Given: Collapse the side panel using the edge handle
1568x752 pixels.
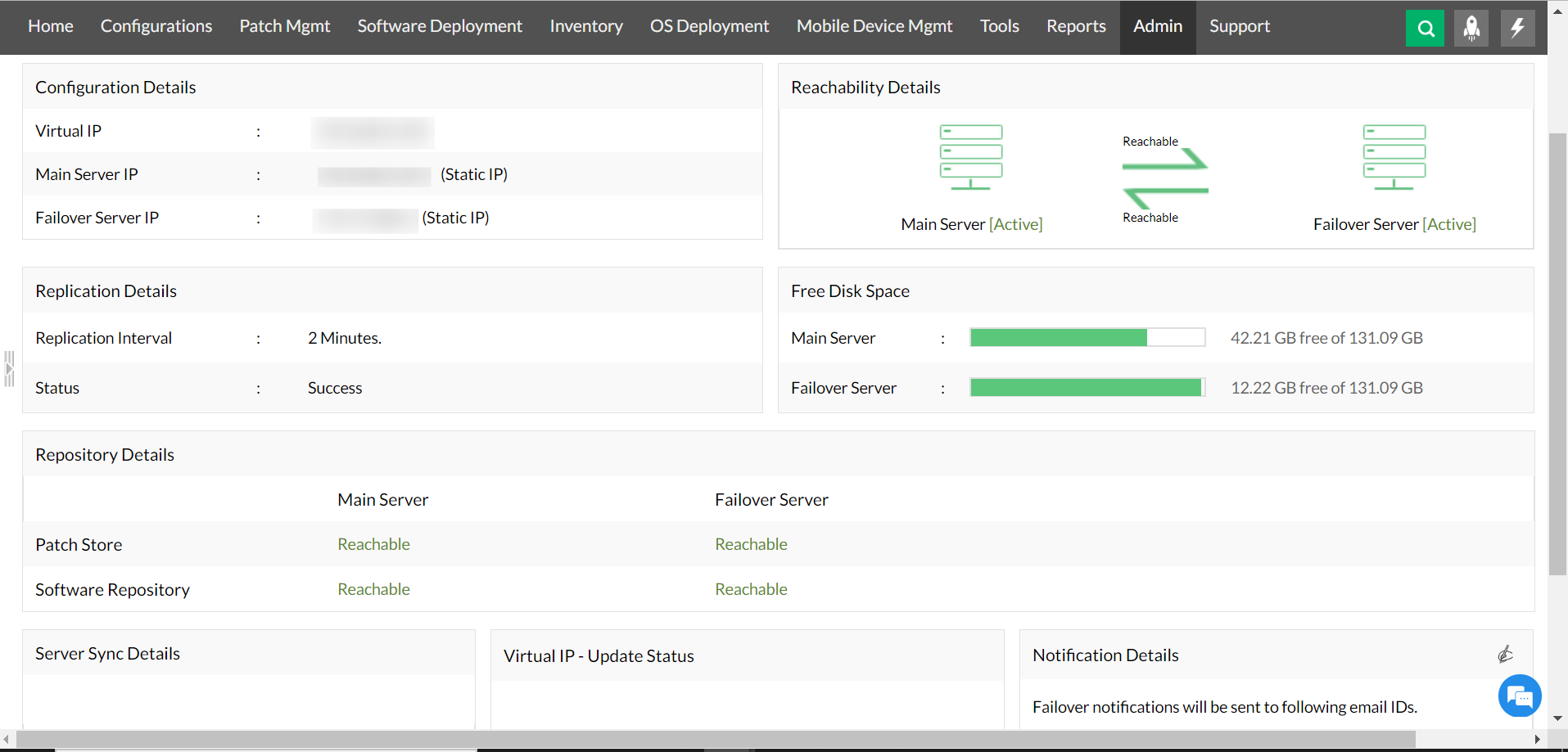Looking at the screenshot, I should tap(9, 367).
